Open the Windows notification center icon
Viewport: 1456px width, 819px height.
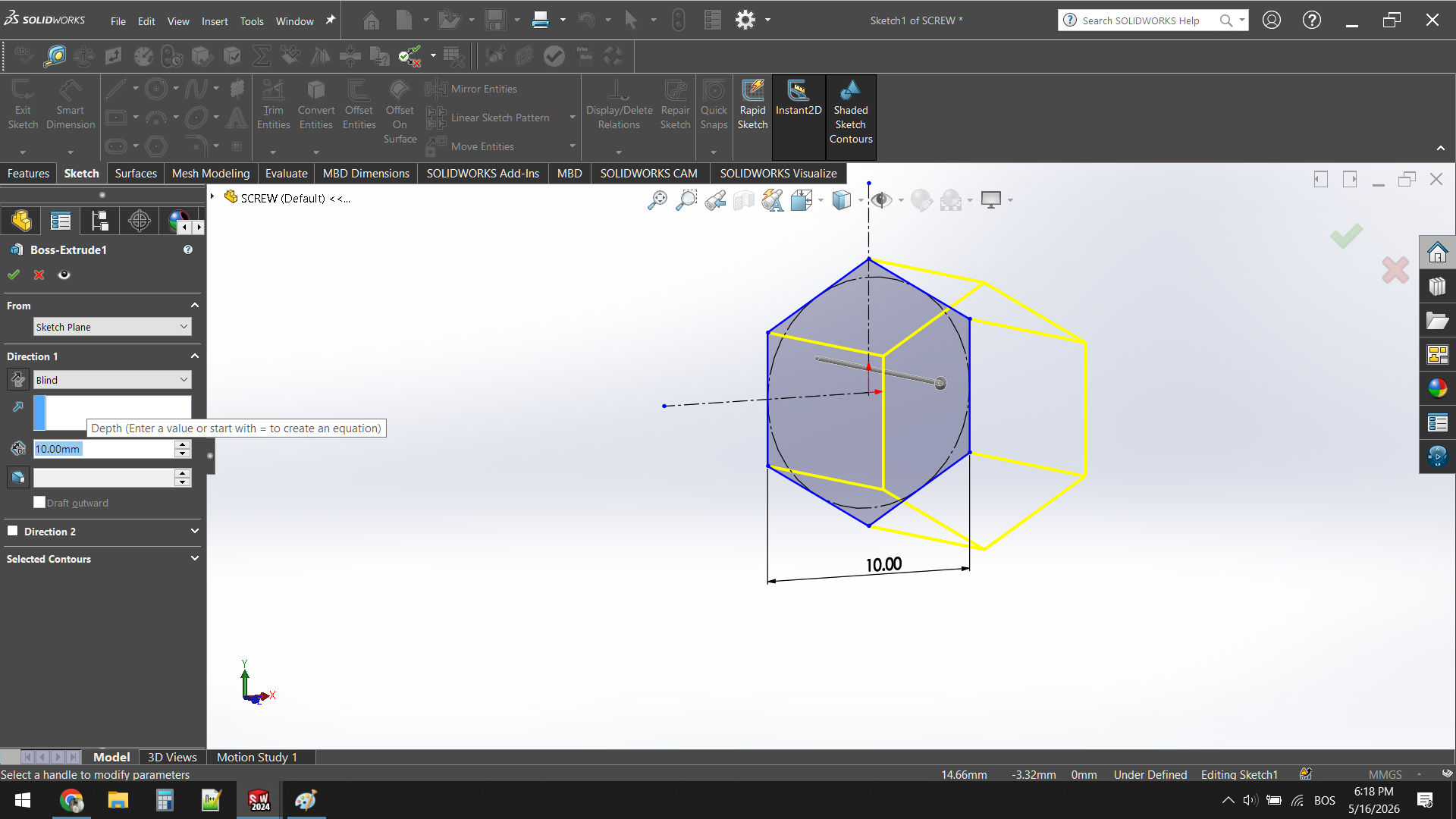1425,800
